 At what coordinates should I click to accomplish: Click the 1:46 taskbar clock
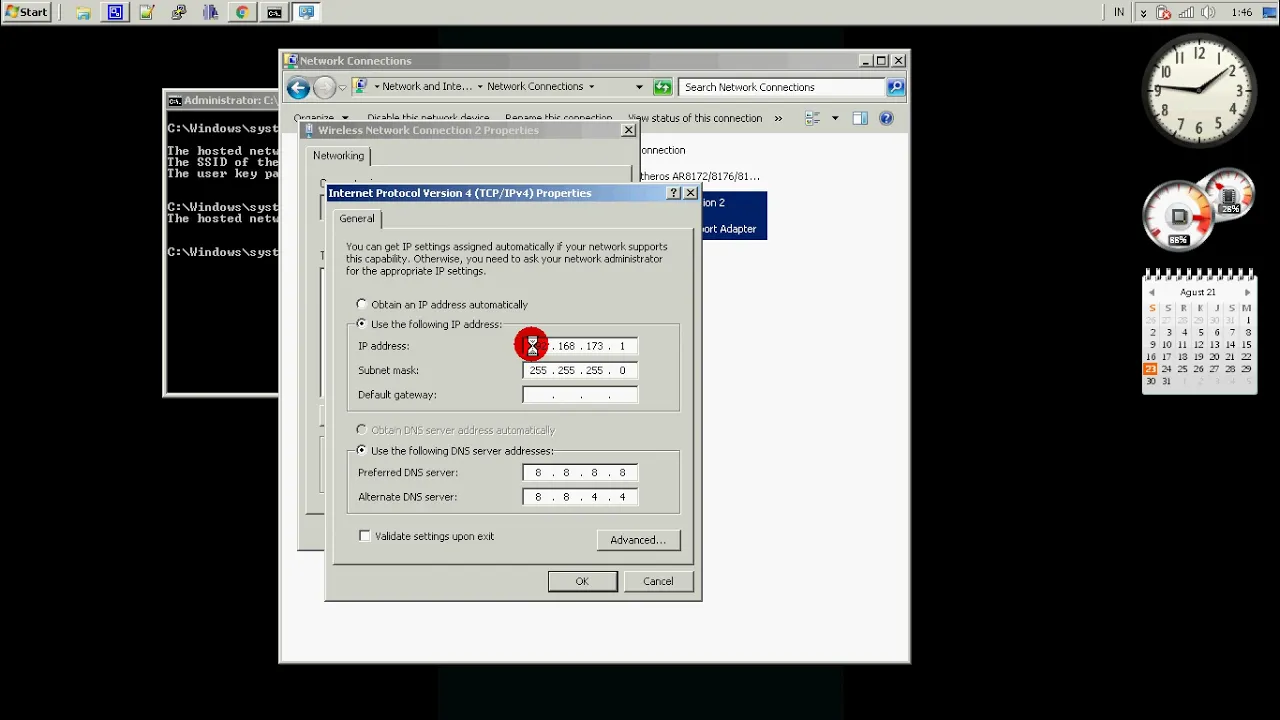click(1241, 13)
